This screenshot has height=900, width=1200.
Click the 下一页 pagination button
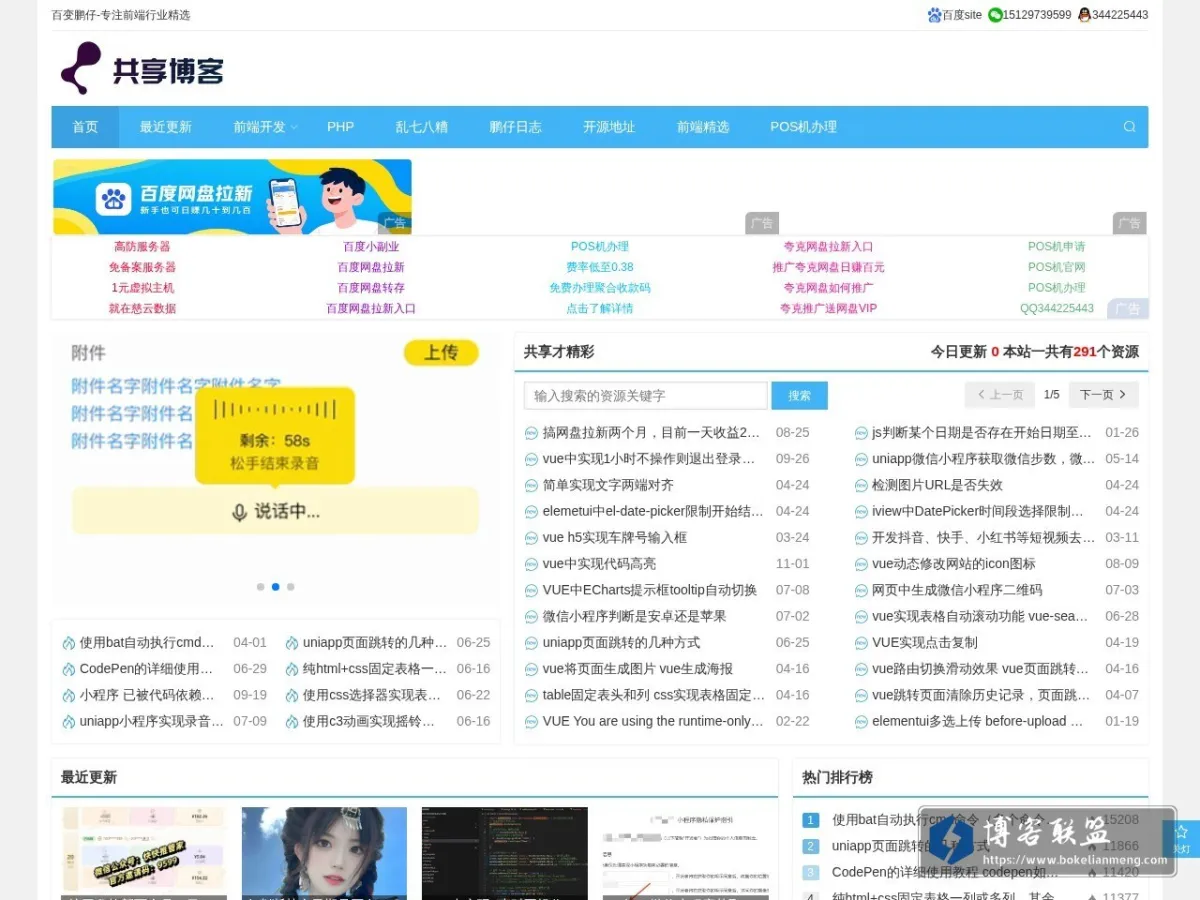1104,395
